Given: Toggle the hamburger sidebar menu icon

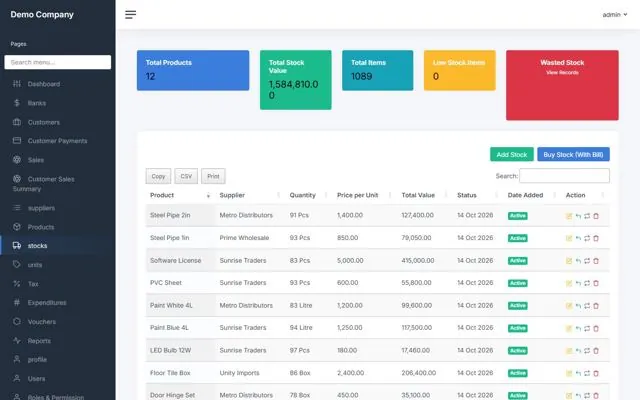Looking at the screenshot, I should tap(131, 15).
